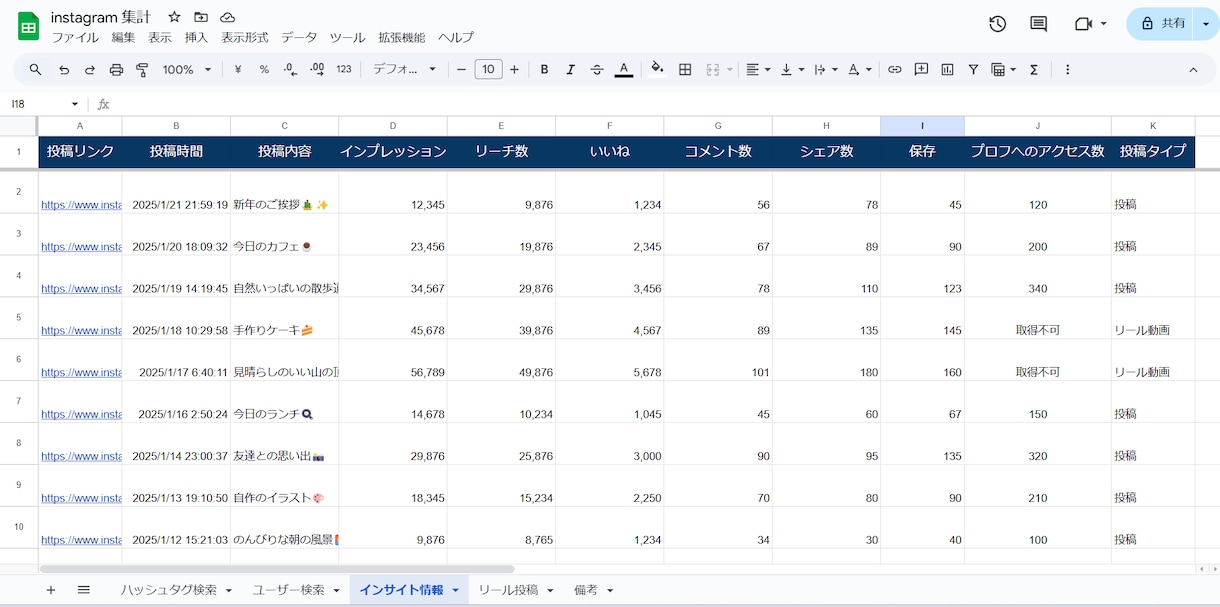
Task: Insert a comment from toolbar
Action: (x=921, y=70)
